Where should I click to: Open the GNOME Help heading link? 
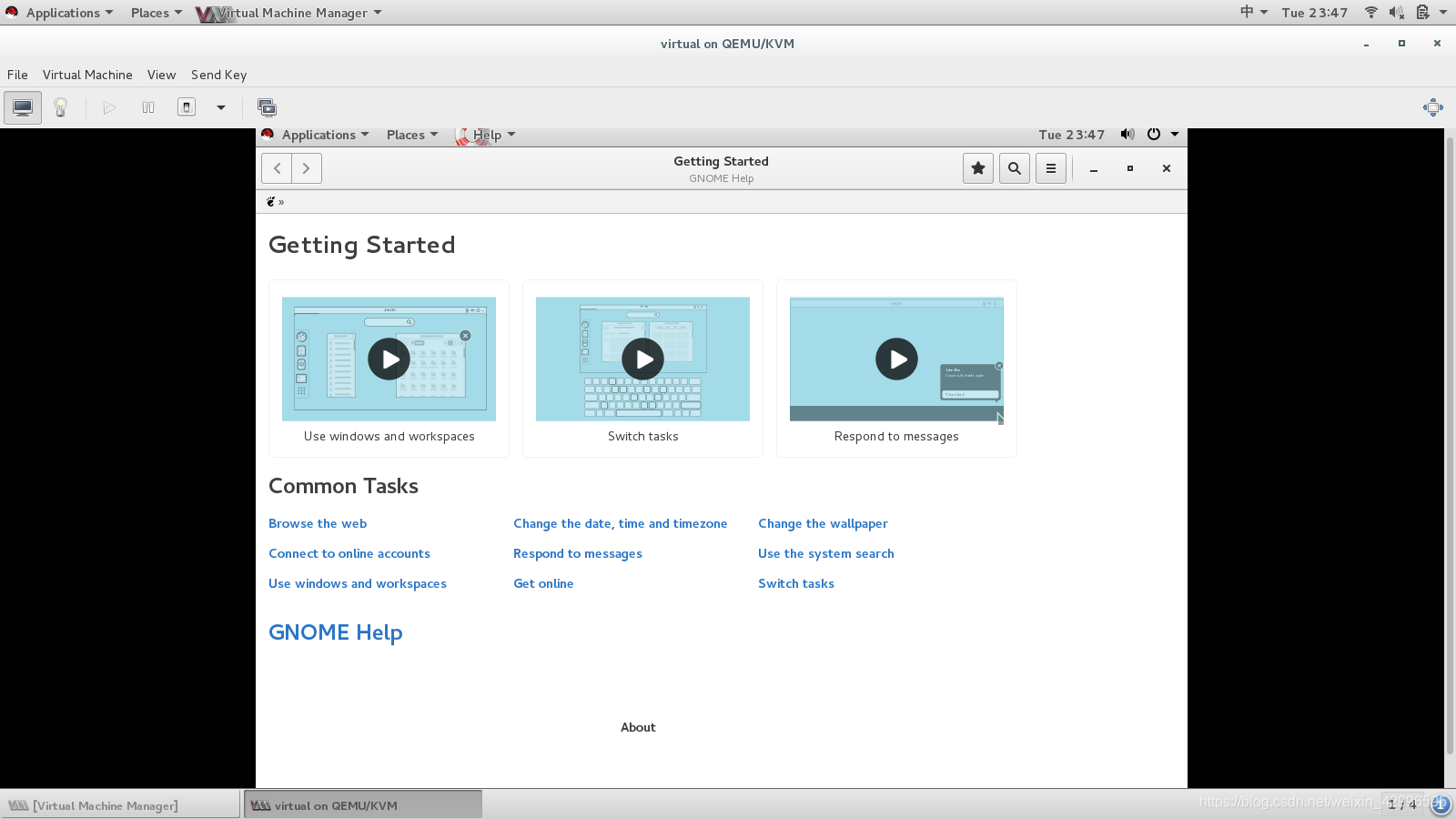pyautogui.click(x=336, y=632)
